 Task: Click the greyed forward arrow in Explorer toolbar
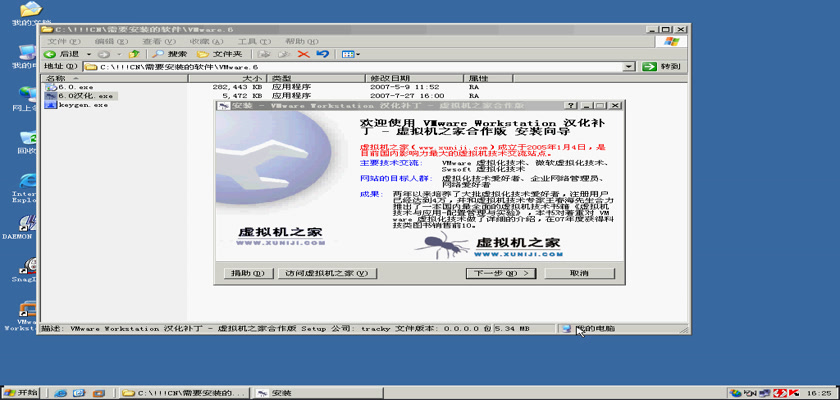coord(103,54)
